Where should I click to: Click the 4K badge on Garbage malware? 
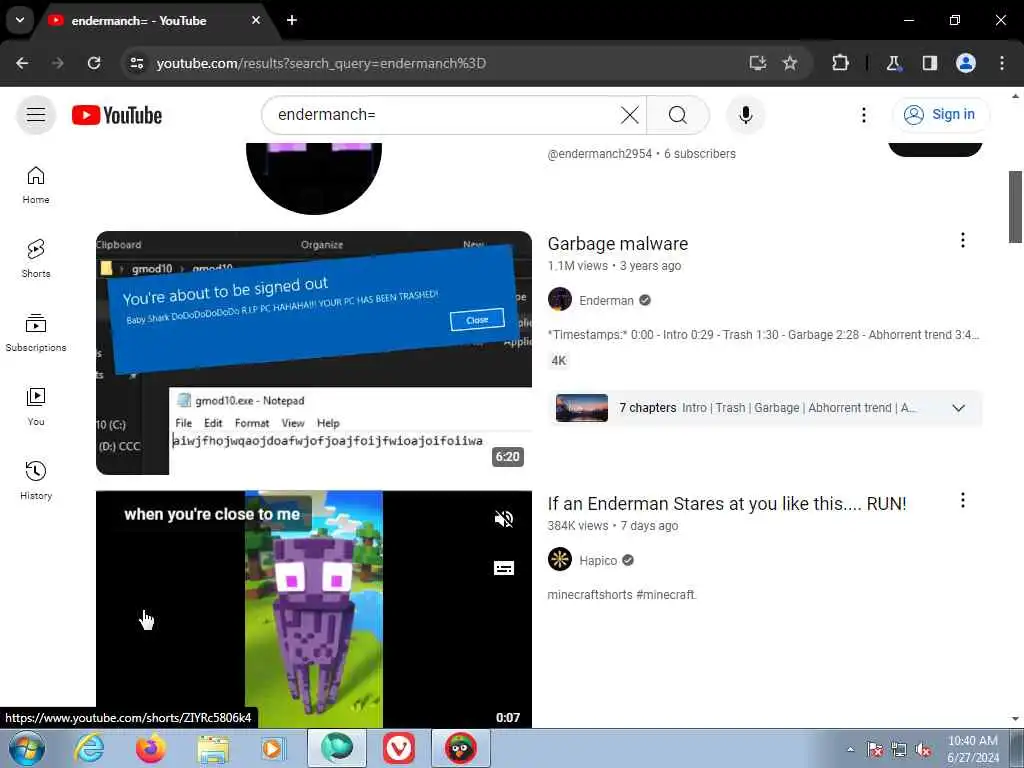tap(558, 361)
